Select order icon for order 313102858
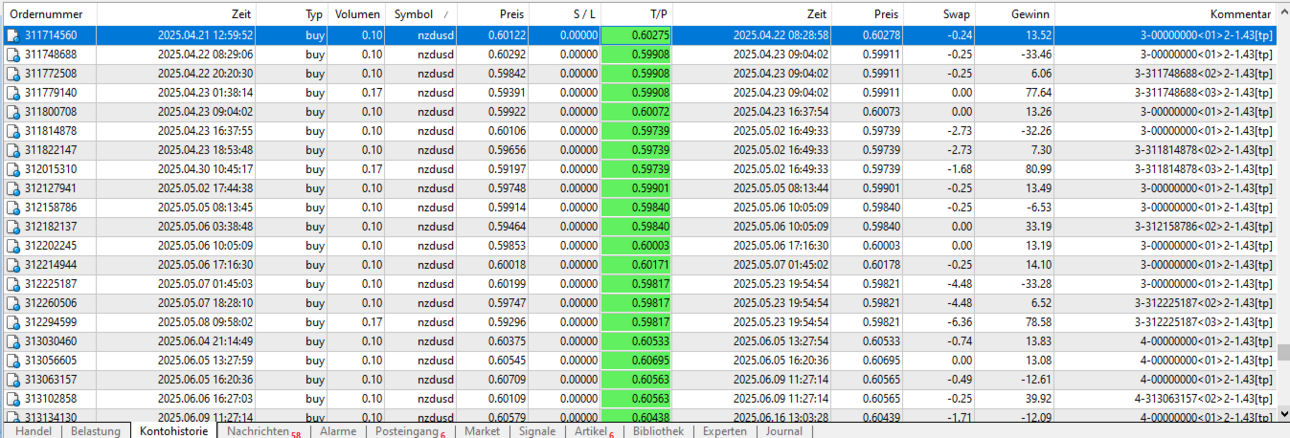Viewport: 1290px width, 438px height. click(13, 399)
